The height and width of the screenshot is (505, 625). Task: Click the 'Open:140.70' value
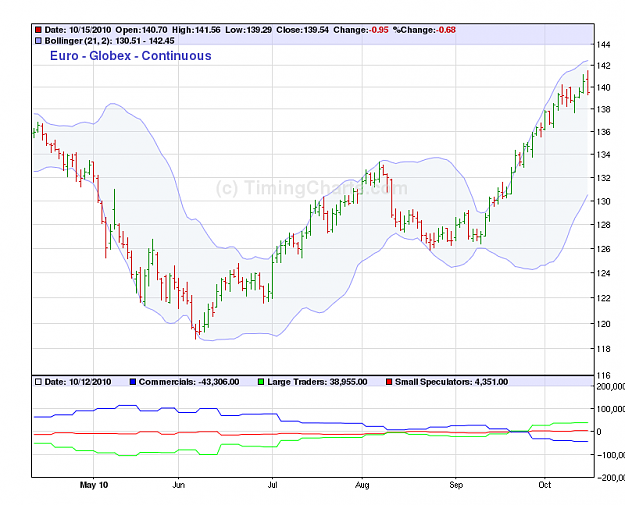click(x=142, y=30)
